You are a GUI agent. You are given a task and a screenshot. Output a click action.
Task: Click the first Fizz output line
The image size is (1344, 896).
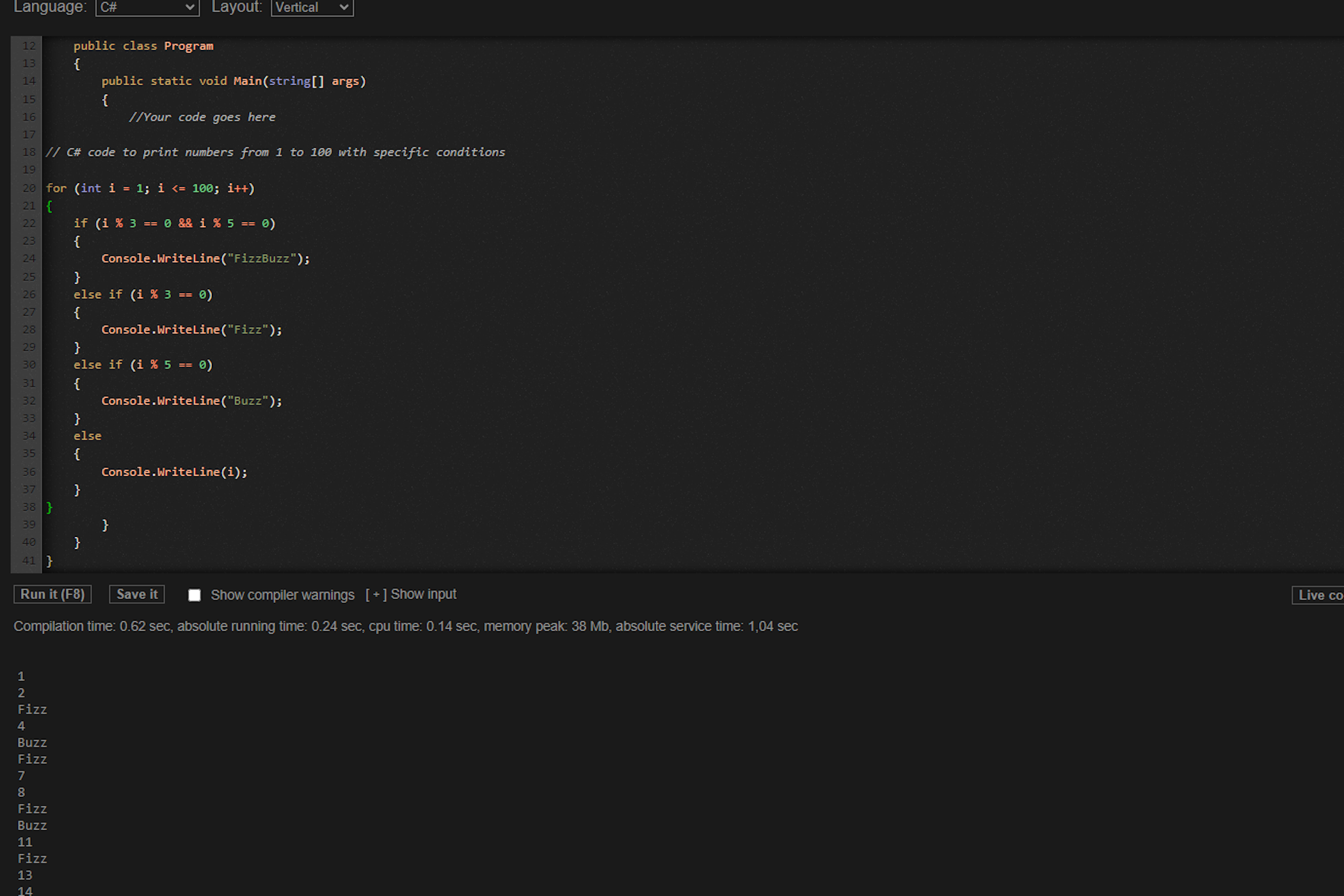pos(32,710)
